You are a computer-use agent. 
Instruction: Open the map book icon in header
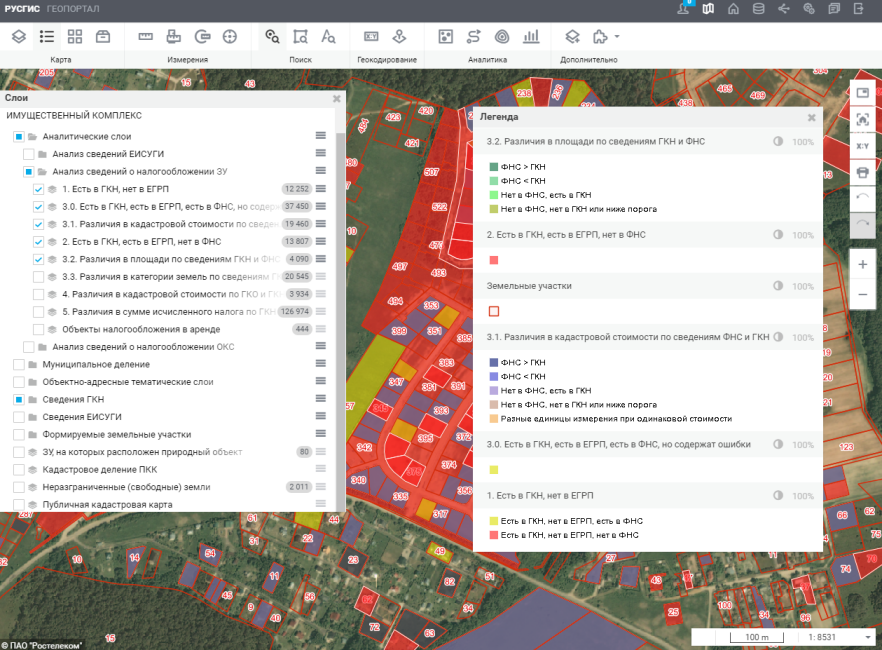(708, 9)
